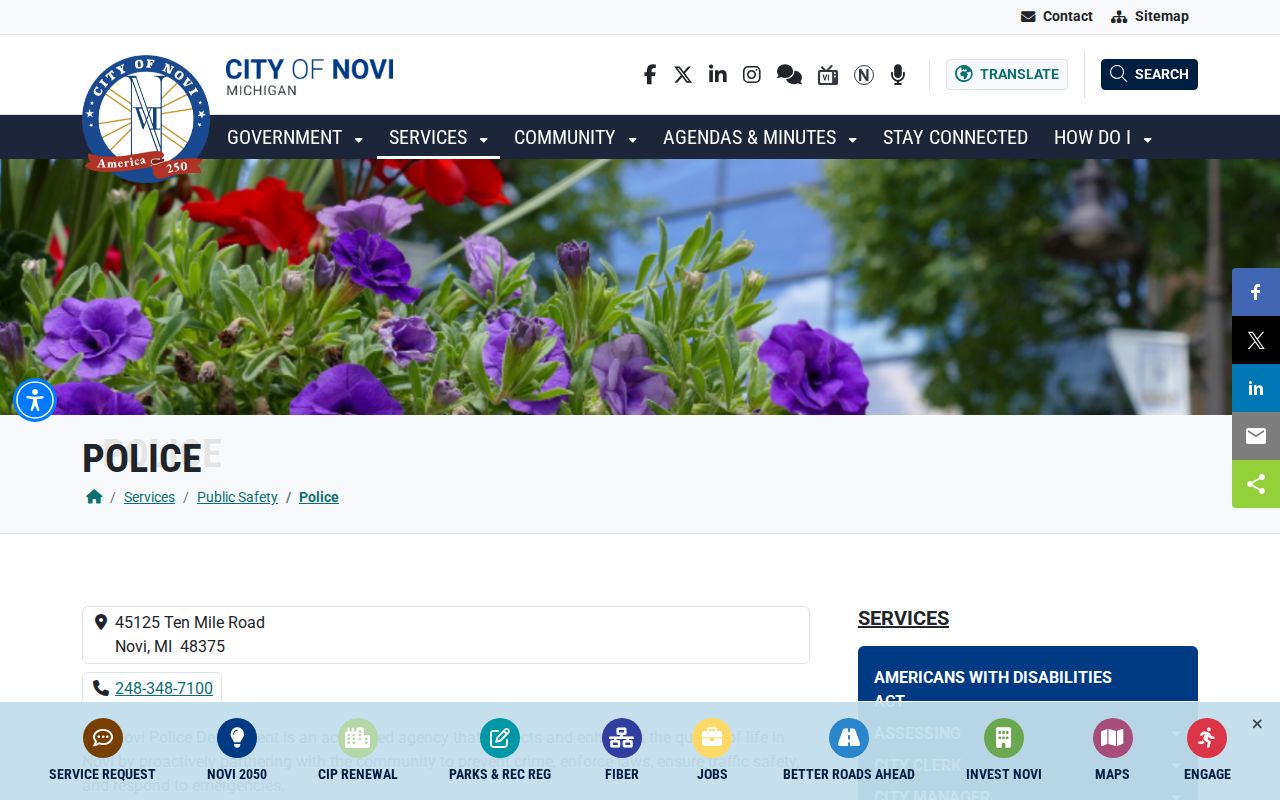Open the Contact link

point(1057,16)
